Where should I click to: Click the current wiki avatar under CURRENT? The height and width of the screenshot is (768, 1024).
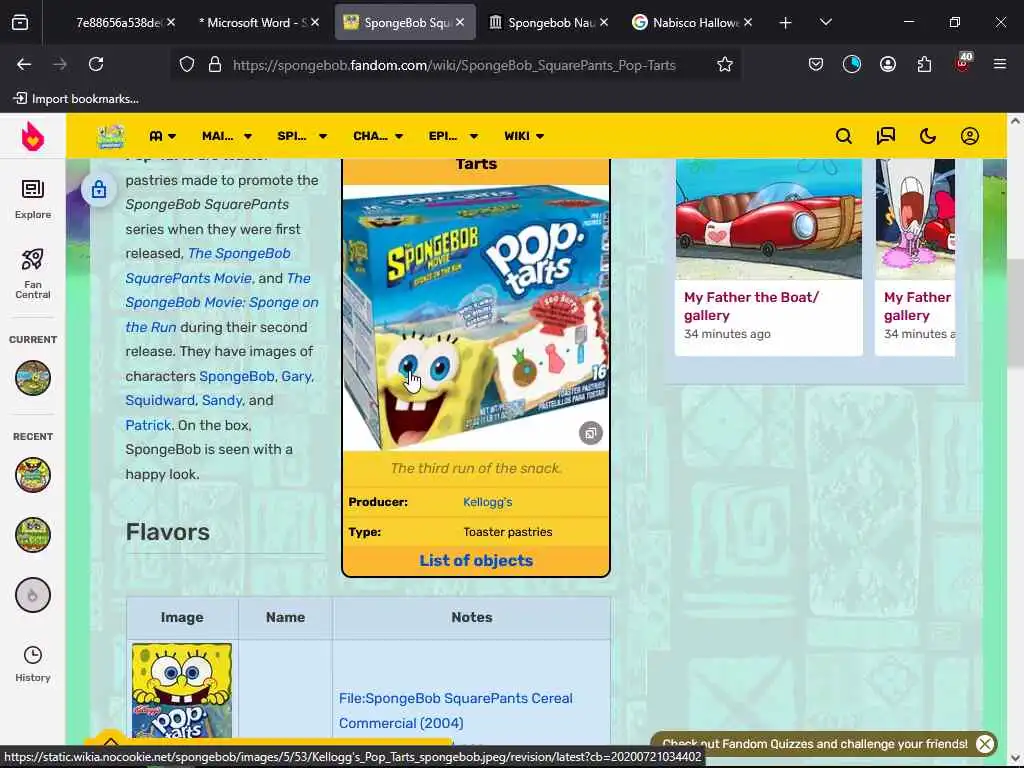click(33, 377)
